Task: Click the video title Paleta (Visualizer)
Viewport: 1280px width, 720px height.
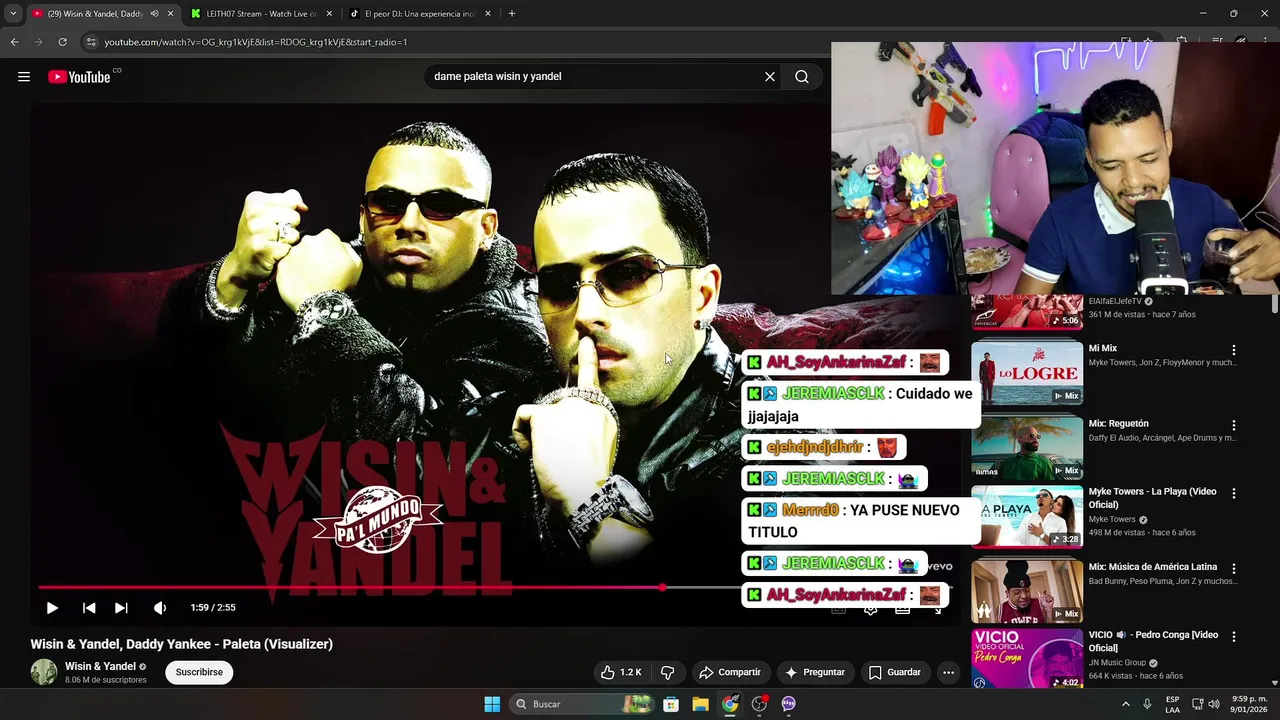Action: (182, 645)
